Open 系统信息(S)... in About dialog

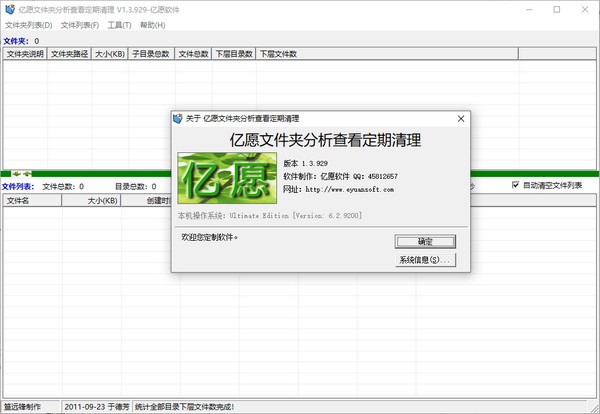(425, 260)
